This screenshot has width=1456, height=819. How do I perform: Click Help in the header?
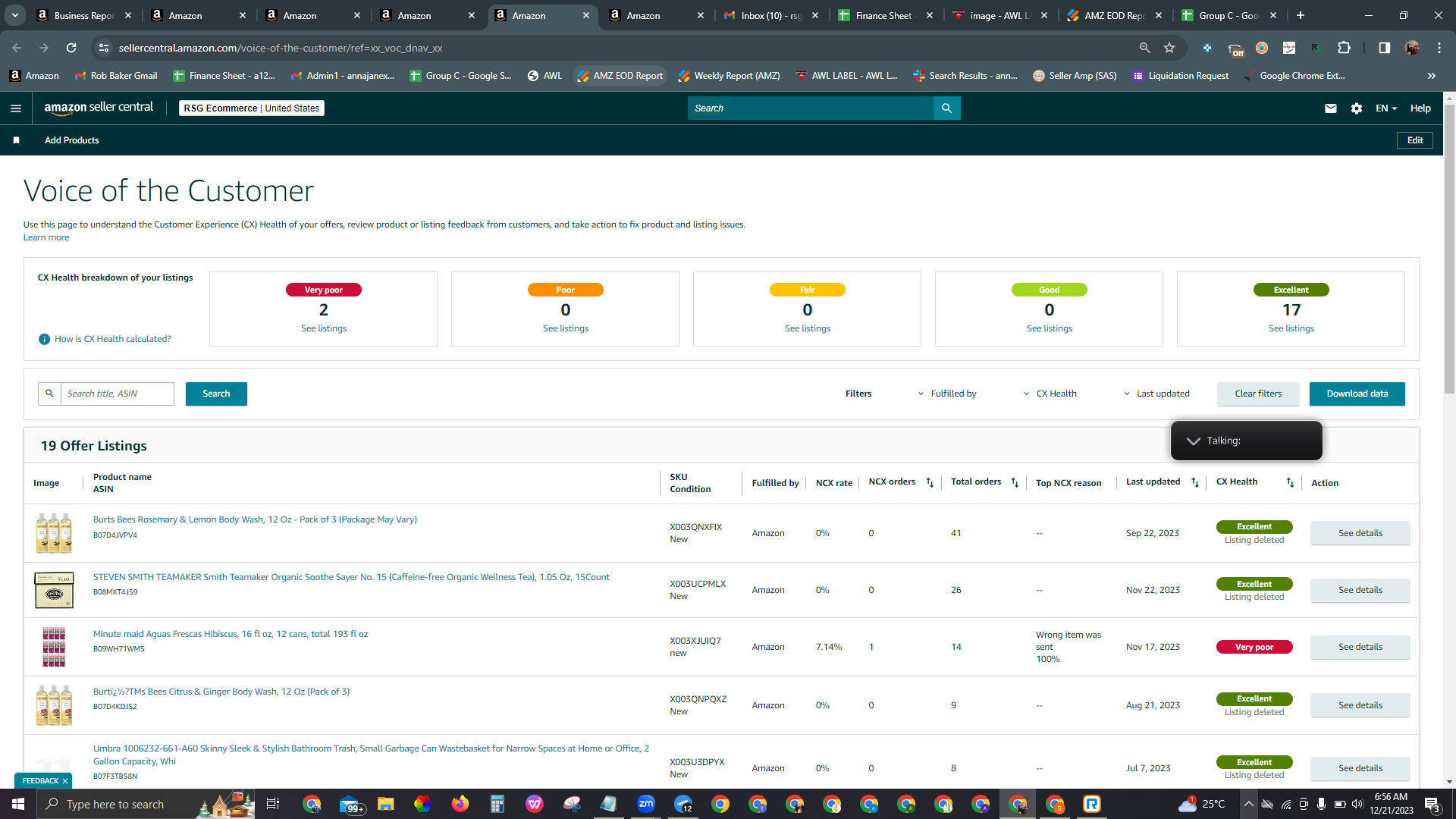(1420, 108)
